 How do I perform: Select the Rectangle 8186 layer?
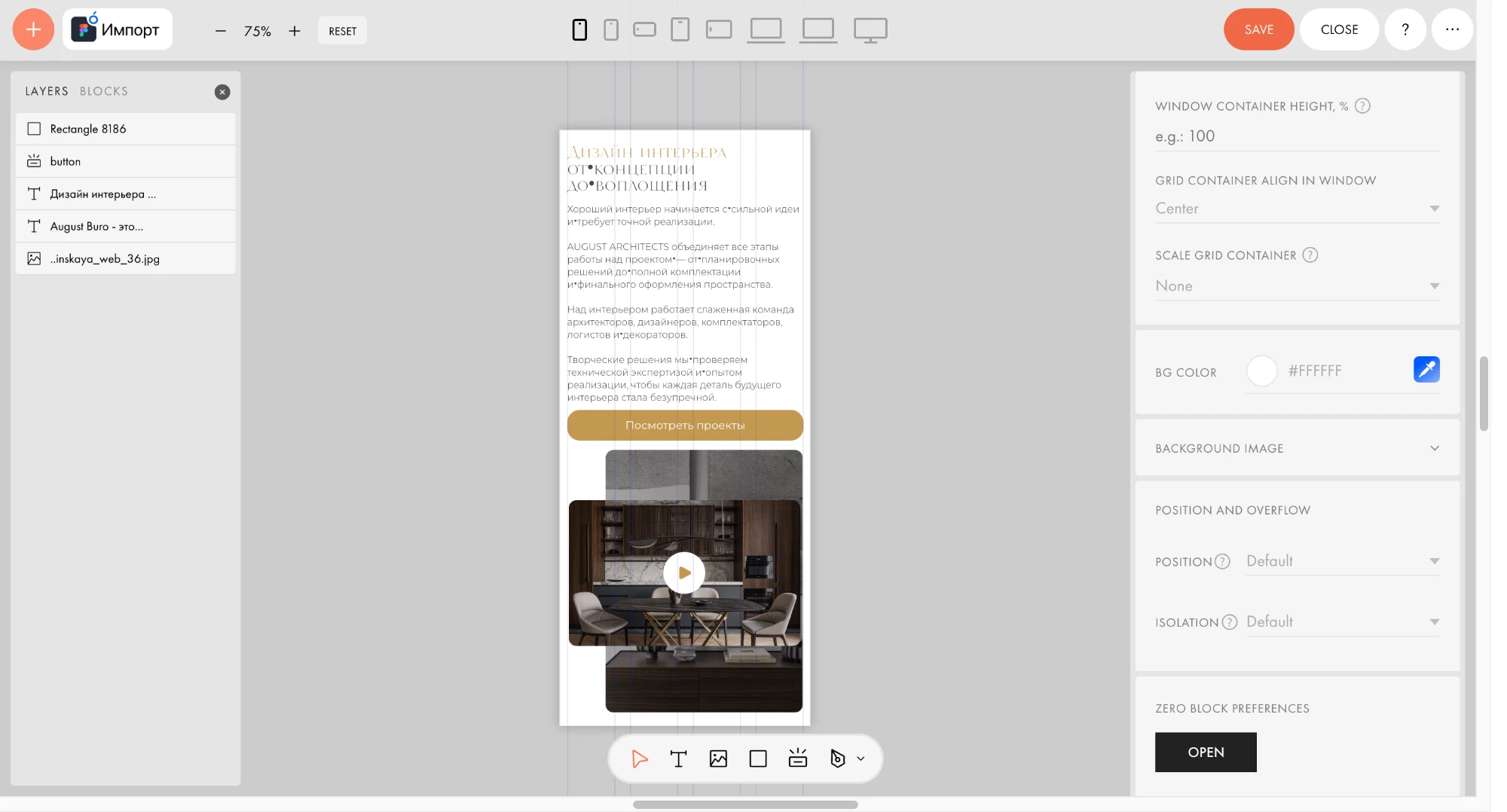(126, 129)
